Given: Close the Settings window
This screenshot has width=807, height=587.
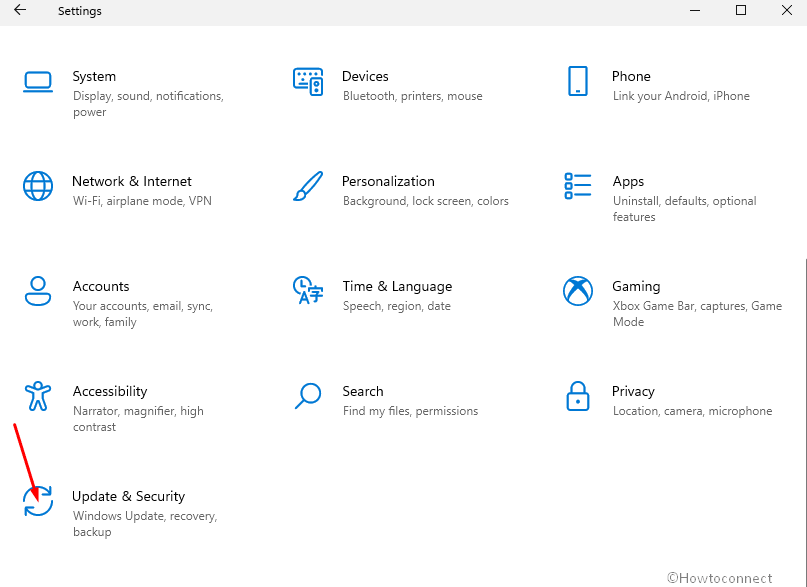Looking at the screenshot, I should click(x=786, y=10).
